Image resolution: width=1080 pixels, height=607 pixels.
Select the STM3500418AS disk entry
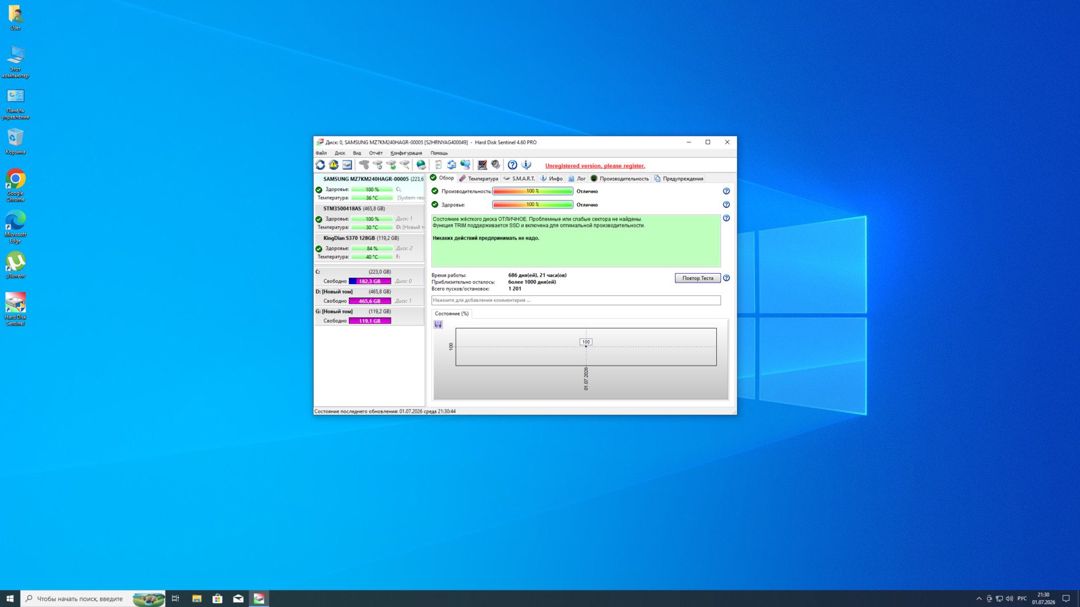370,218
